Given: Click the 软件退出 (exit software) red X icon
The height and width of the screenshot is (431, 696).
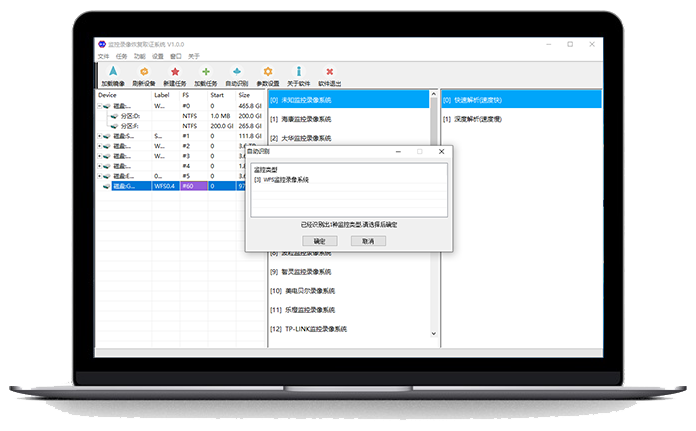Looking at the screenshot, I should click(x=329, y=73).
